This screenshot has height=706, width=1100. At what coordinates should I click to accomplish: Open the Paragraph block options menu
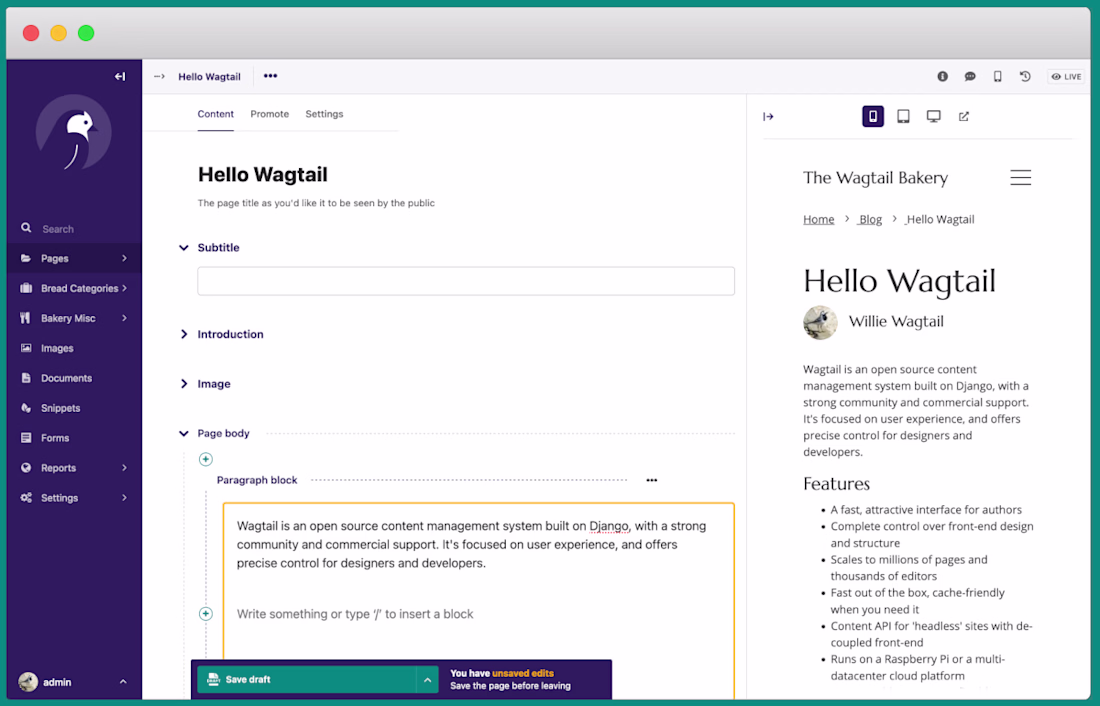[x=652, y=480]
